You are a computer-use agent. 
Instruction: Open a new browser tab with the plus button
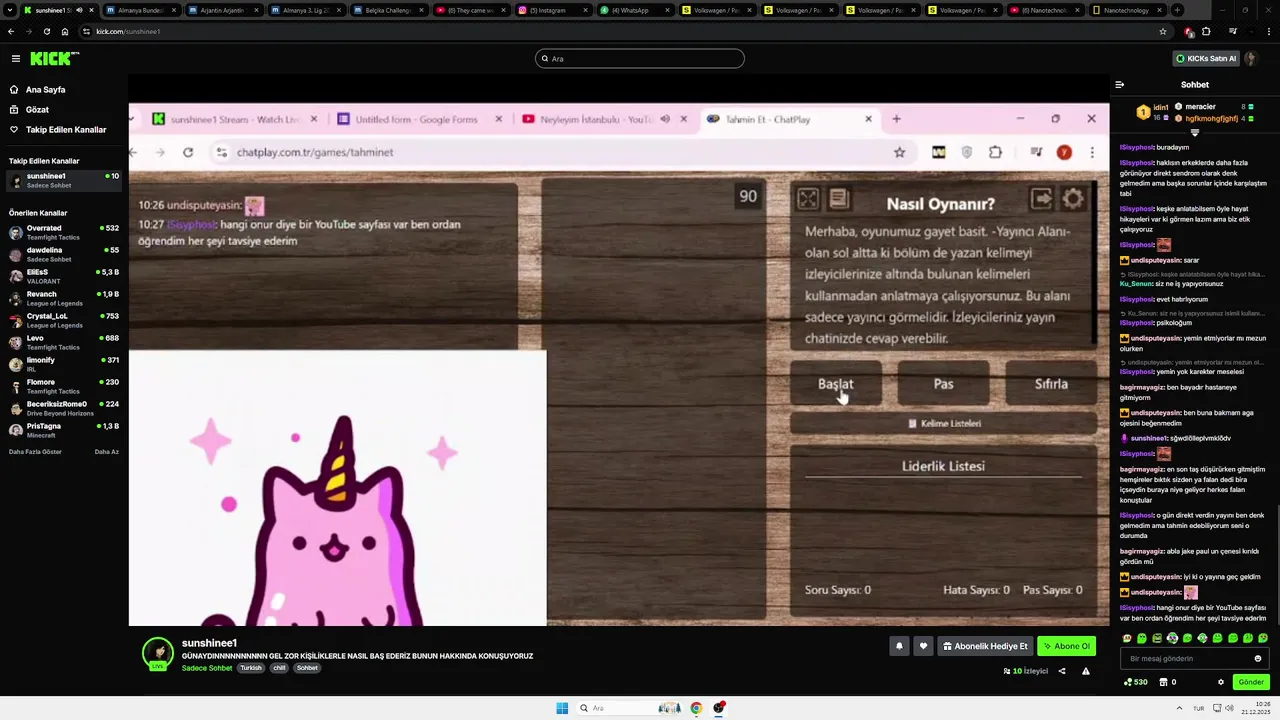[x=1177, y=10]
